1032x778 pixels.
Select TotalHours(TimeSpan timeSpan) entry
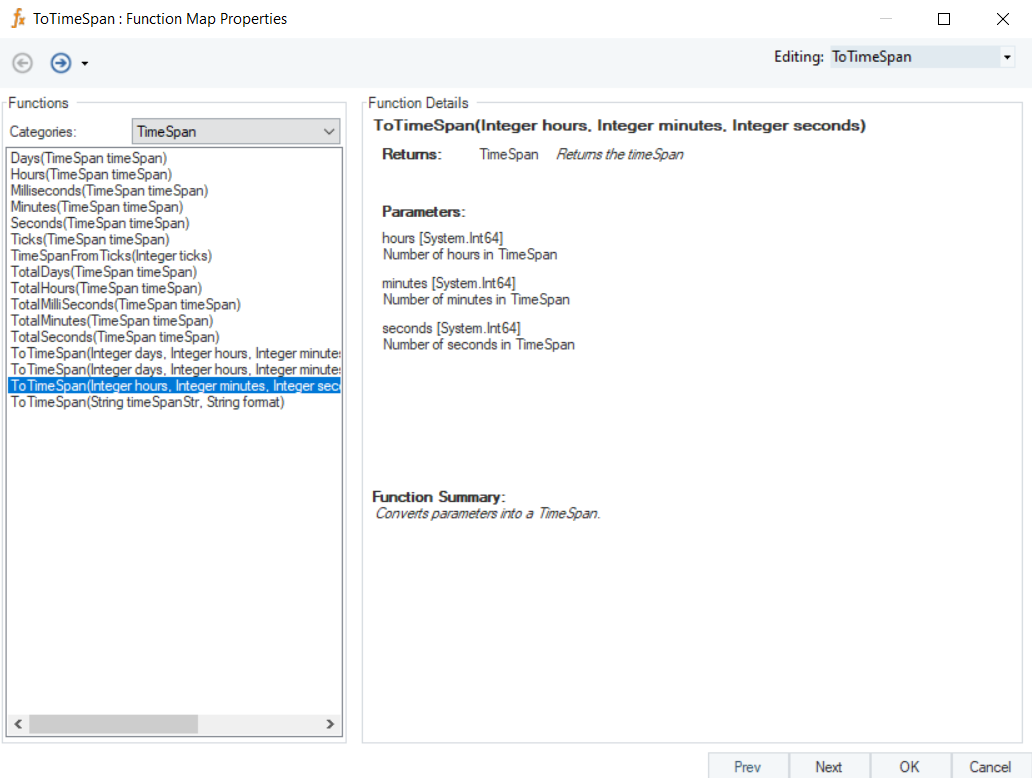pos(105,288)
